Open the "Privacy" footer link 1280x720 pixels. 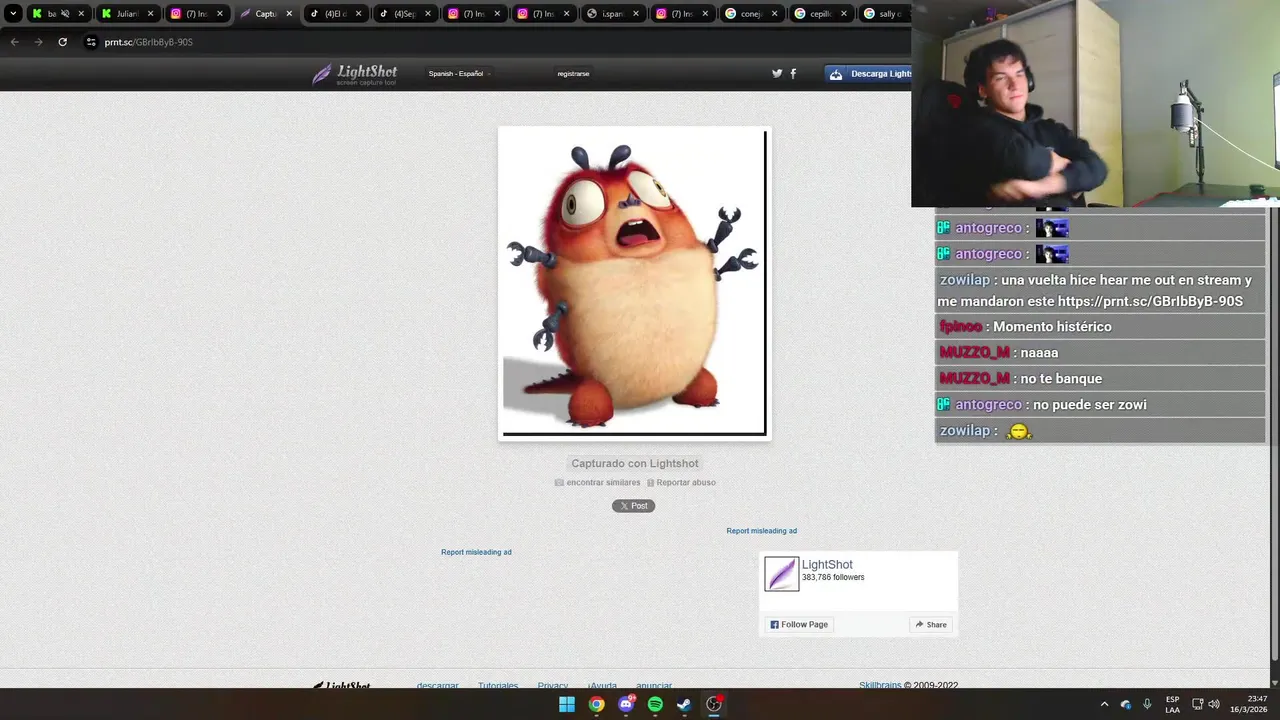pos(553,686)
